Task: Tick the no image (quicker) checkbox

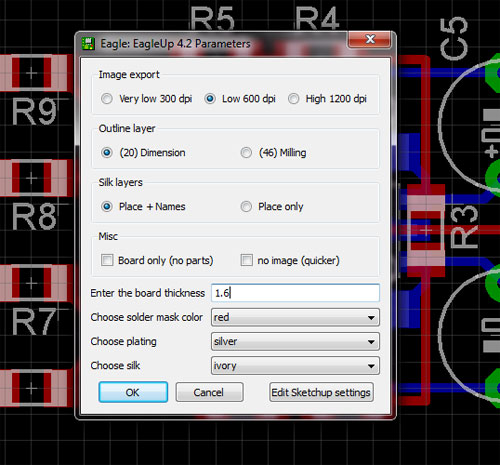Action: point(247,260)
